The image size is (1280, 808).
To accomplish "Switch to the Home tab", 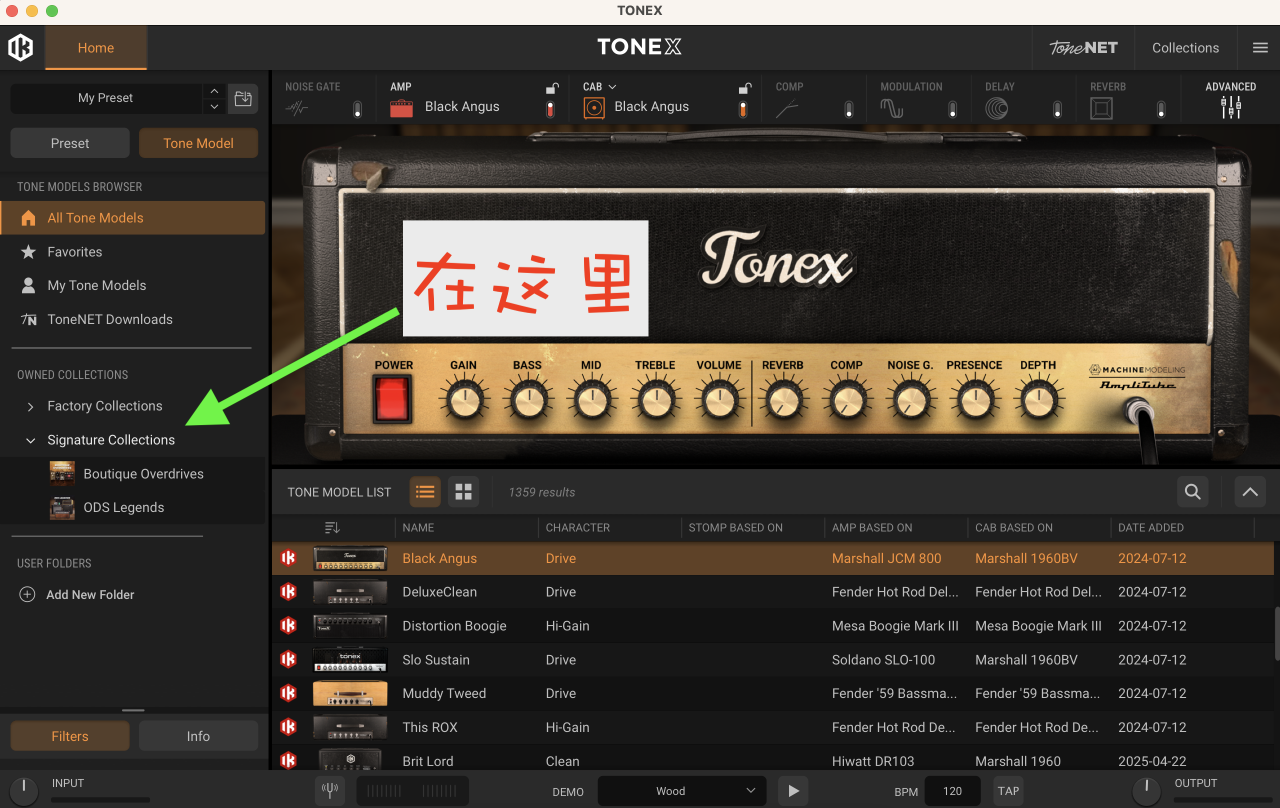I will (x=96, y=48).
